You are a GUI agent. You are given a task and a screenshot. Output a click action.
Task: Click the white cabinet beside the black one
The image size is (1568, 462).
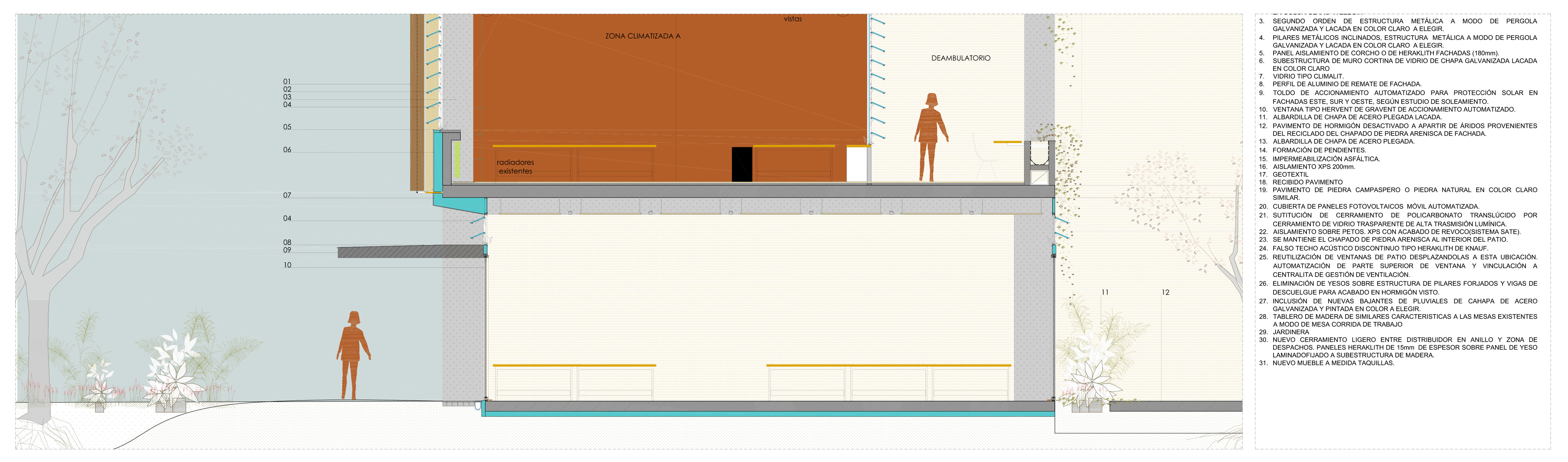tap(857, 164)
